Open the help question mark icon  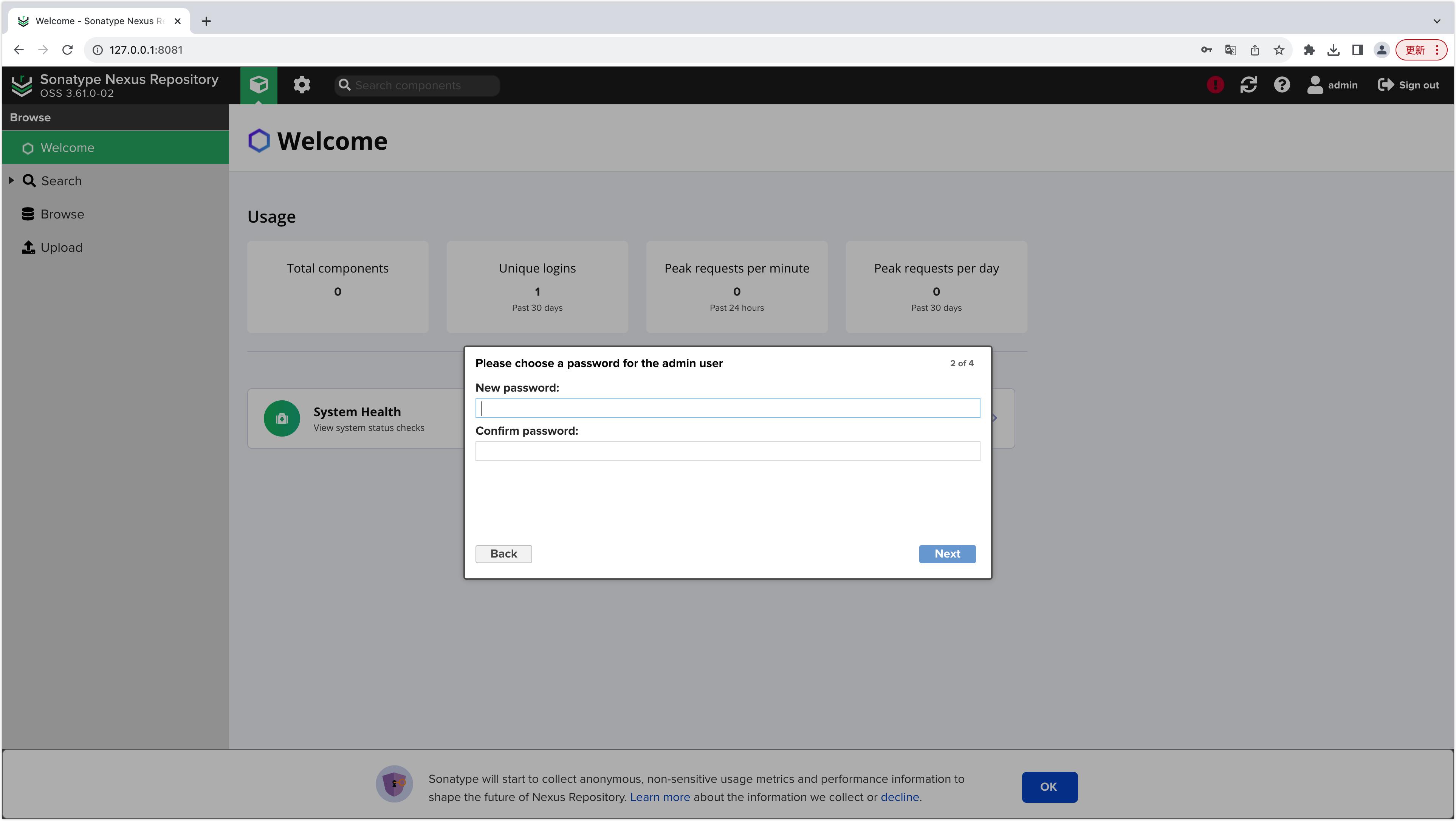tap(1281, 85)
